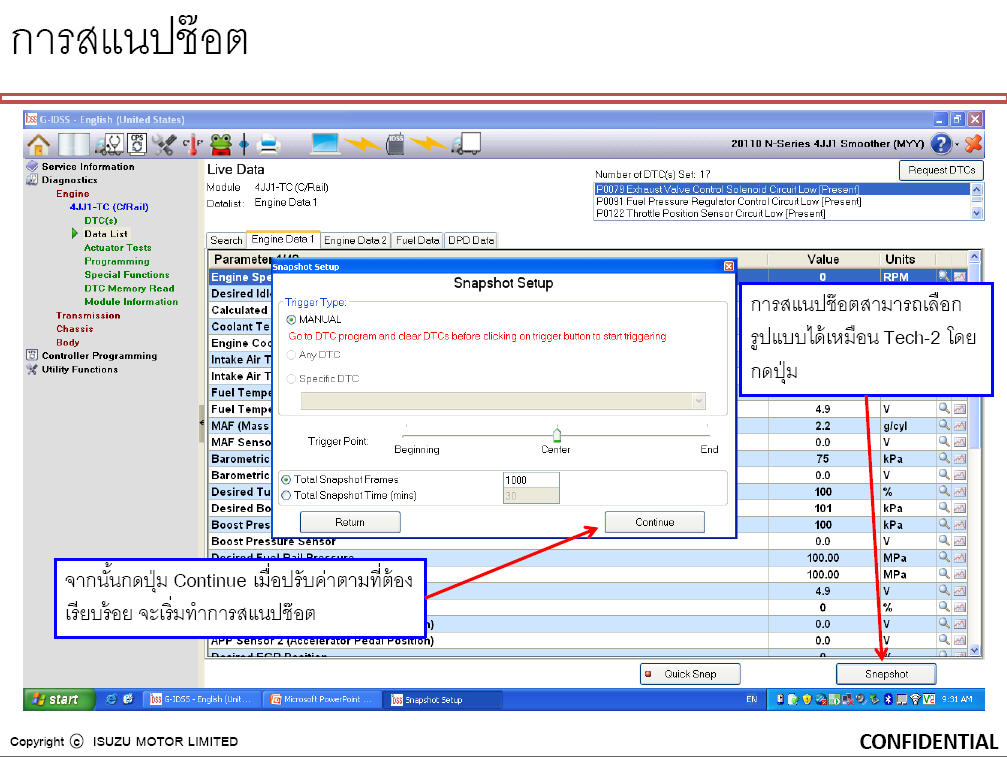Screen dimensions: 1007x757
Task: Click magnifier icon in the 75 kPa barometric row
Action: [x=943, y=458]
